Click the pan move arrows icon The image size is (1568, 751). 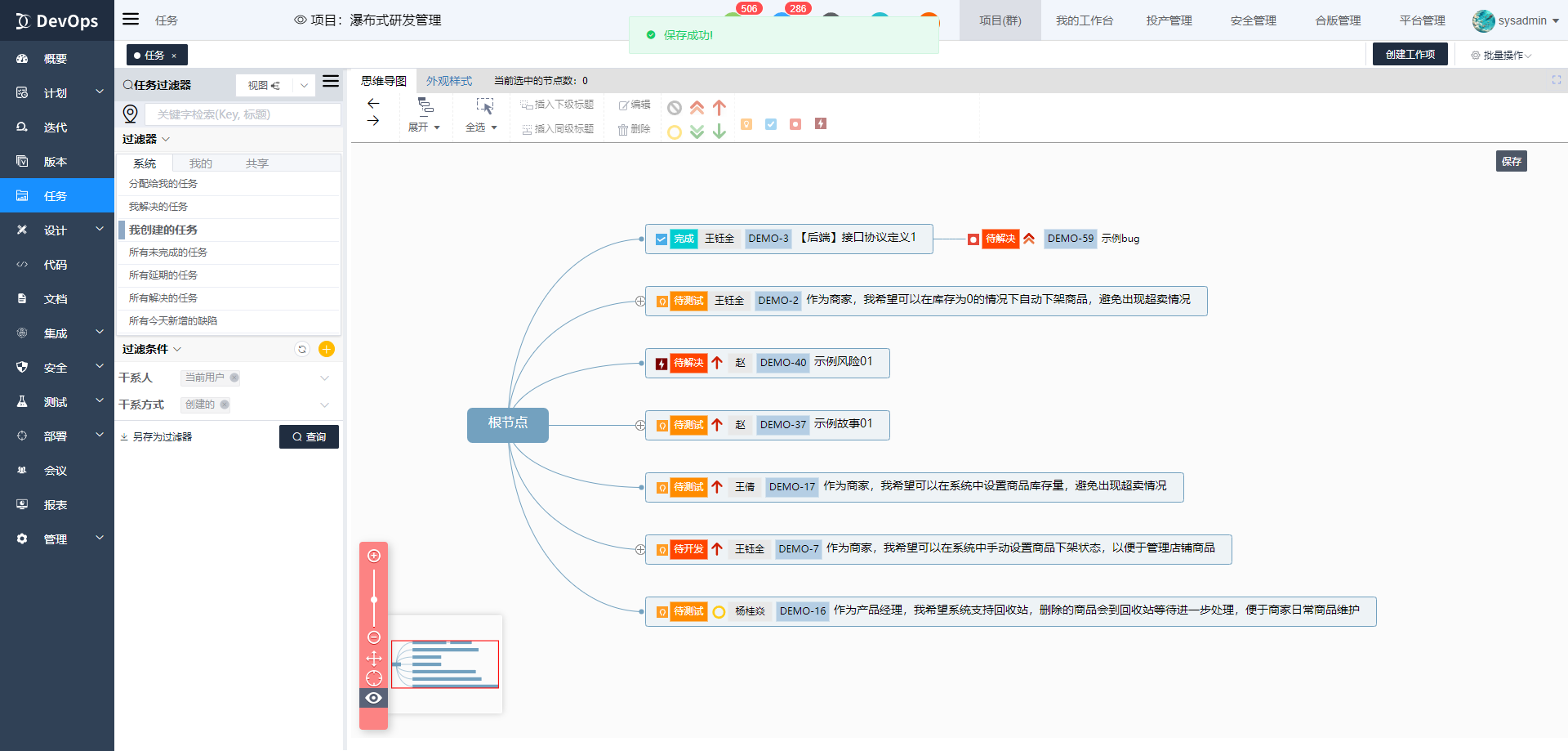(374, 659)
